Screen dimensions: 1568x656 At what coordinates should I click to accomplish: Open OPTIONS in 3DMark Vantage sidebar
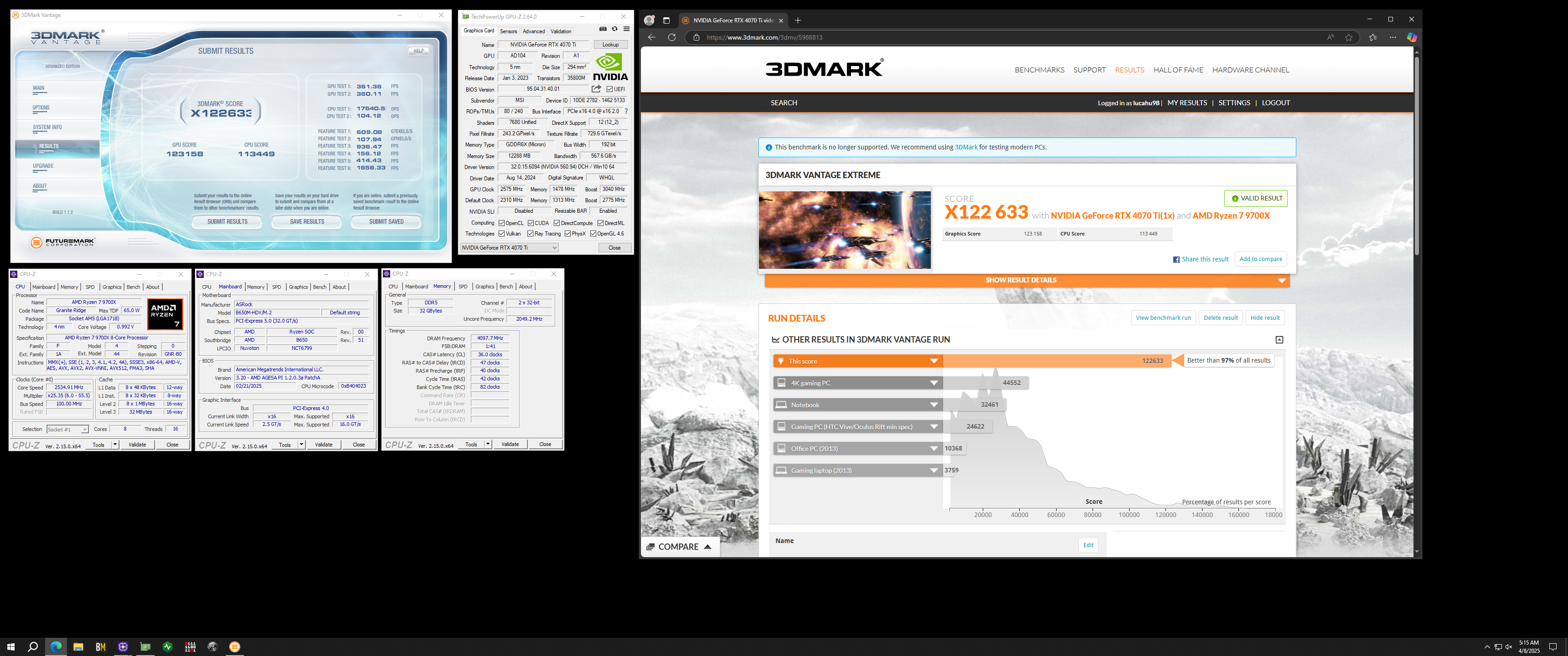[x=41, y=108]
